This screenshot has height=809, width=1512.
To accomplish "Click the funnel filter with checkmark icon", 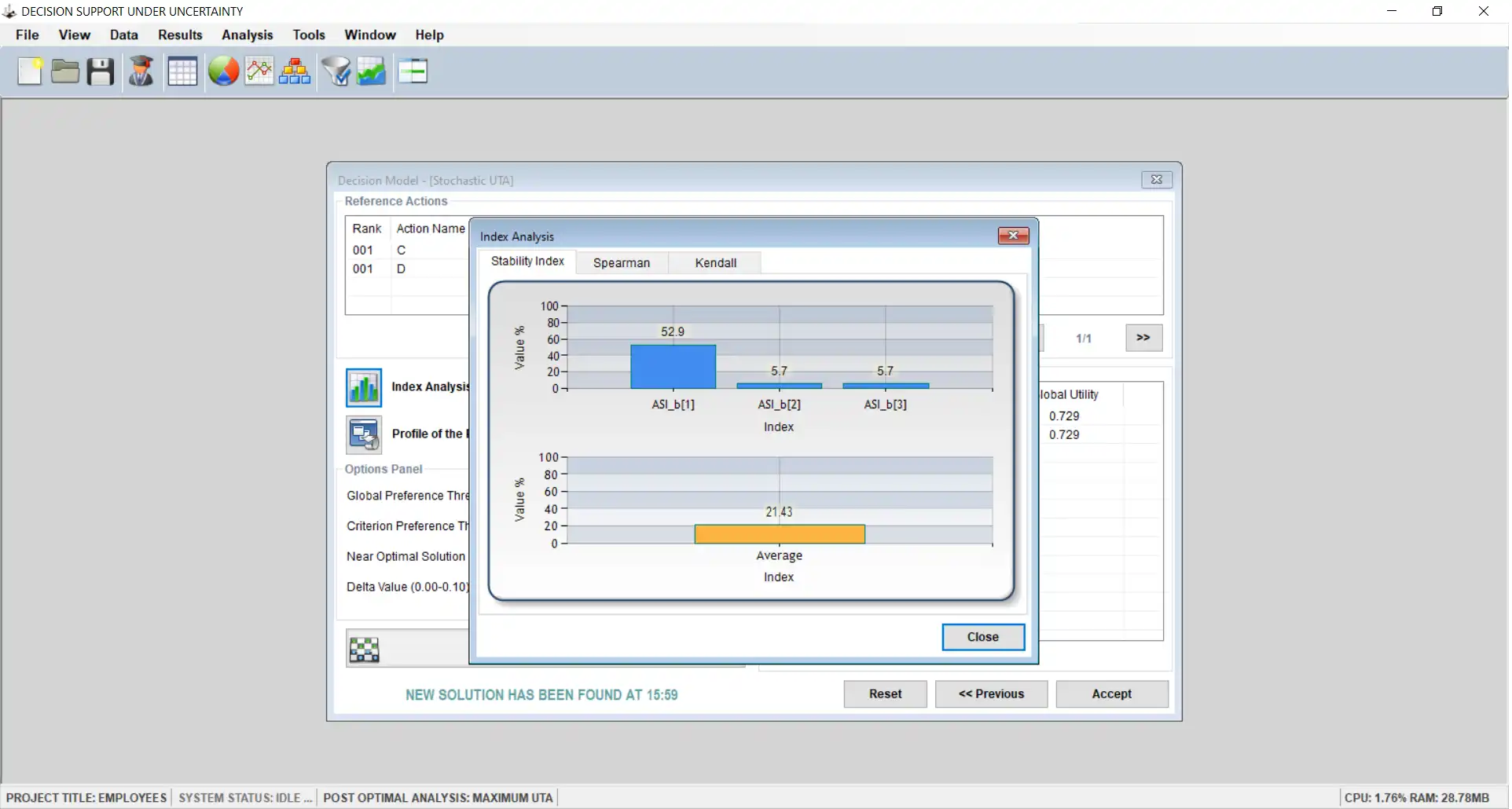I will (x=336, y=71).
